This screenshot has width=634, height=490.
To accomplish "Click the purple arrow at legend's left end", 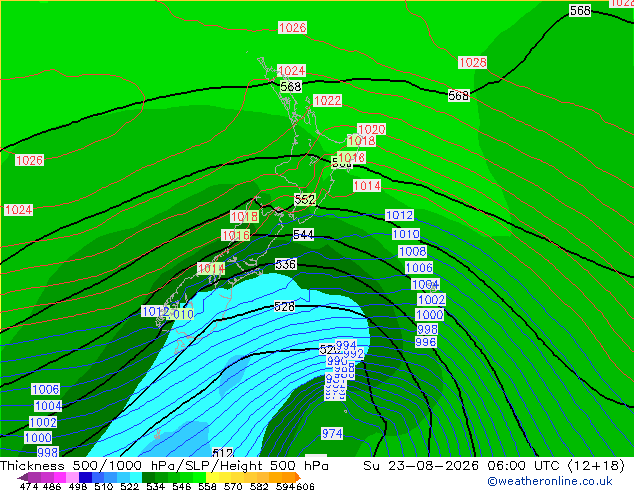I will click(x=23, y=477).
